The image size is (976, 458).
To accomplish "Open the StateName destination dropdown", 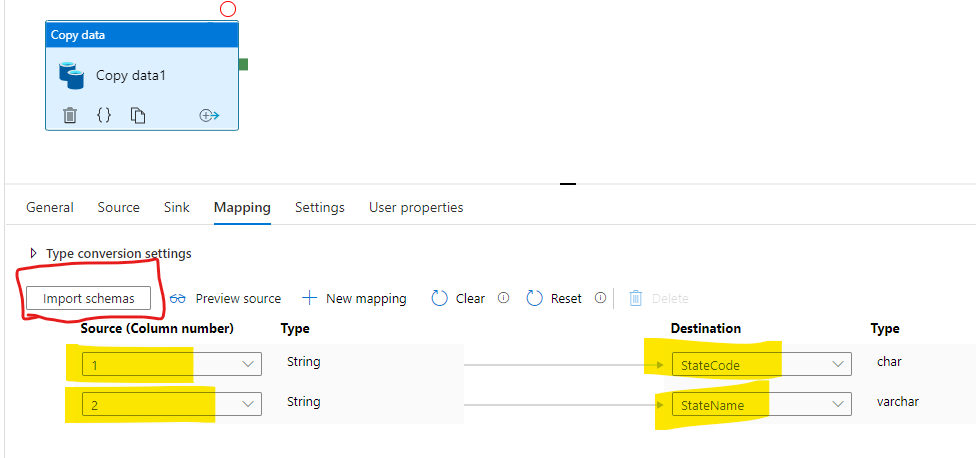I will pos(838,404).
